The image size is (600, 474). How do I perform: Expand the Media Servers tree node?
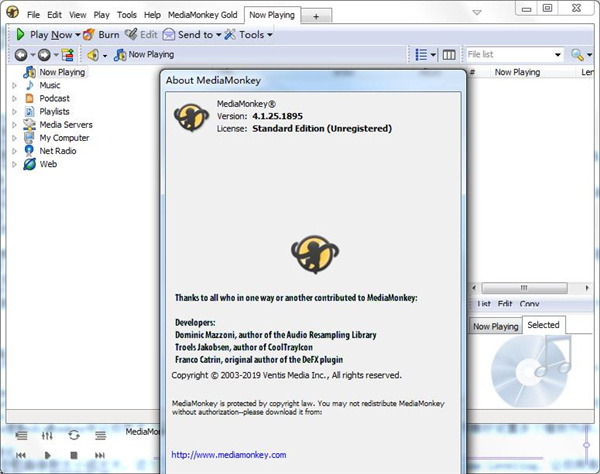(15, 125)
